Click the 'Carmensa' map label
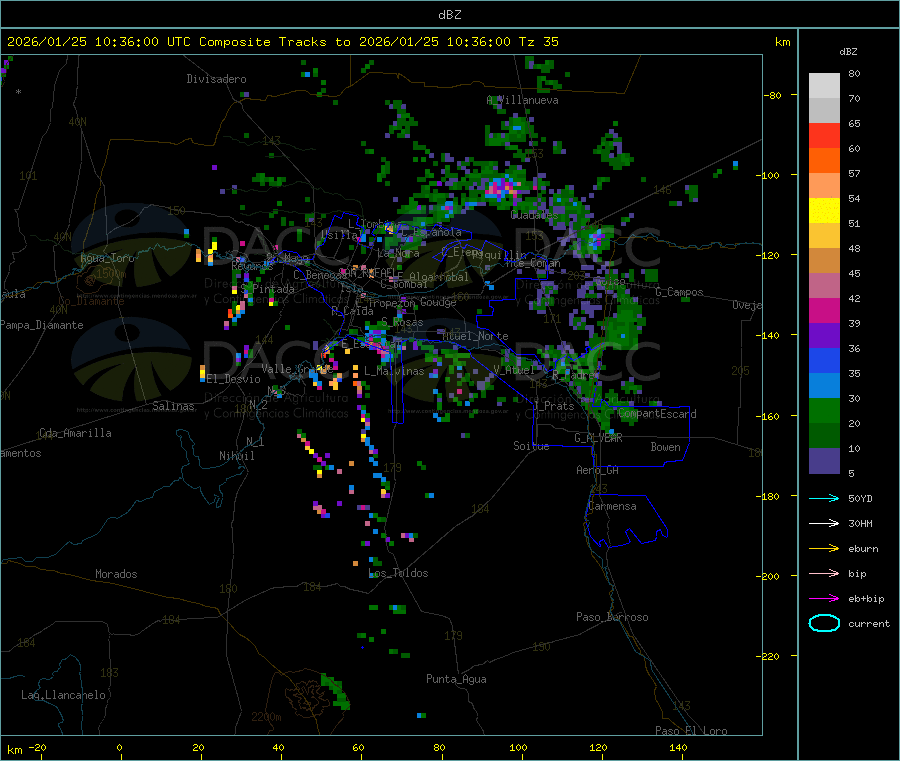Viewport: 900px width, 761px height. pos(612,506)
